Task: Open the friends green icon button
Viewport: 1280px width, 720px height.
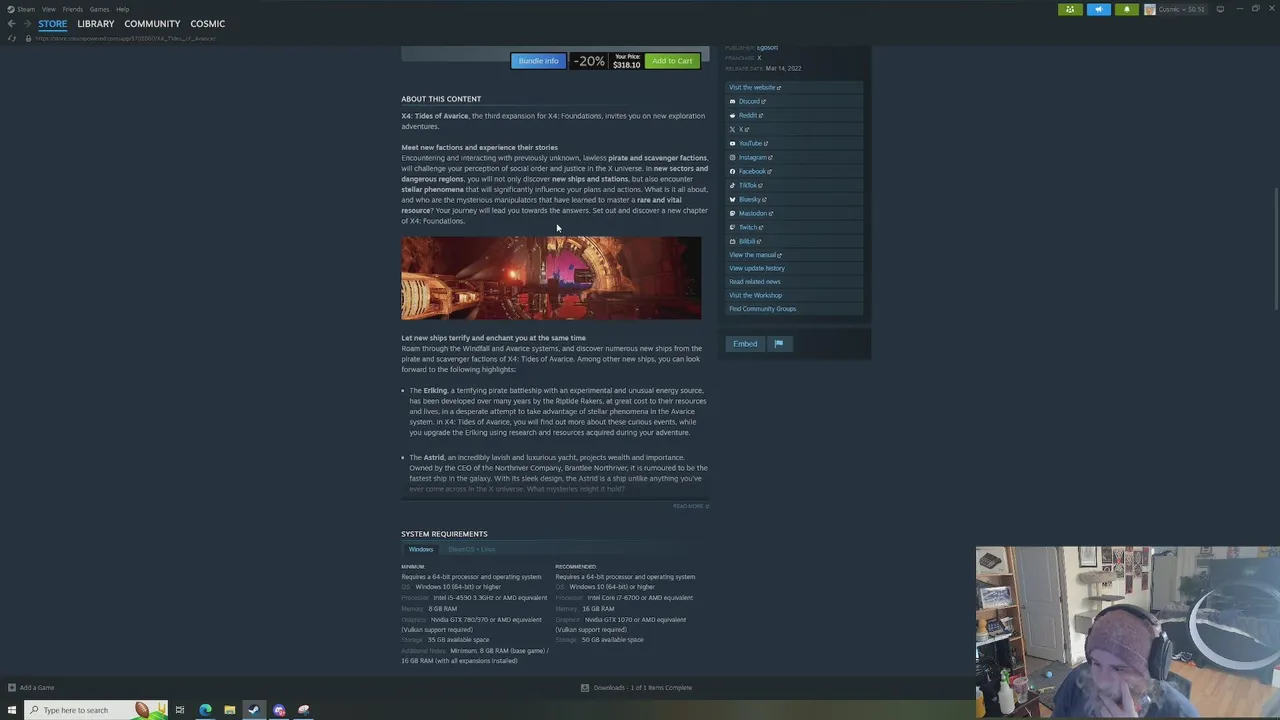Action: tap(1070, 9)
